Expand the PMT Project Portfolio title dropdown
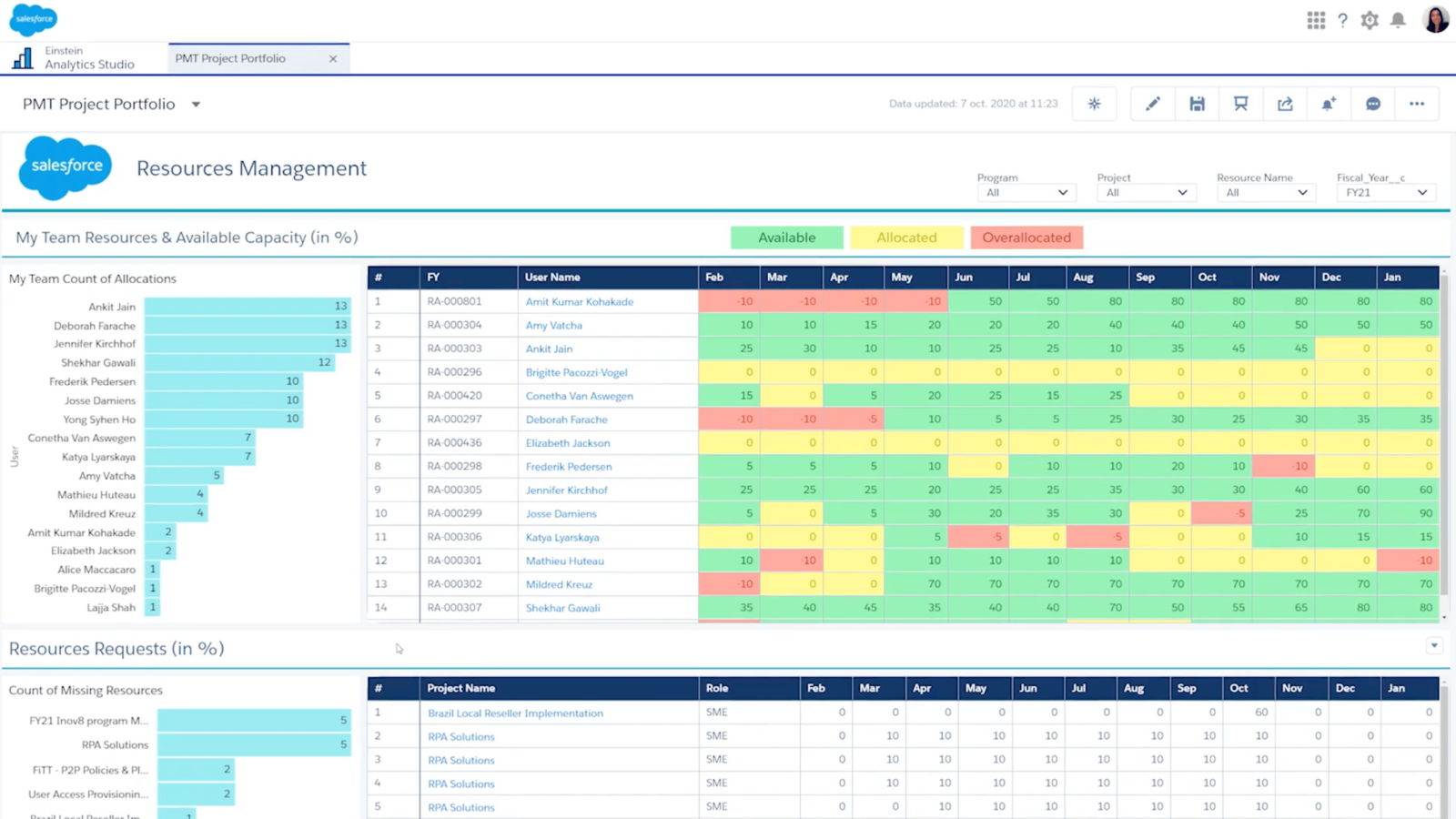Image resolution: width=1456 pixels, height=819 pixels. (x=196, y=104)
